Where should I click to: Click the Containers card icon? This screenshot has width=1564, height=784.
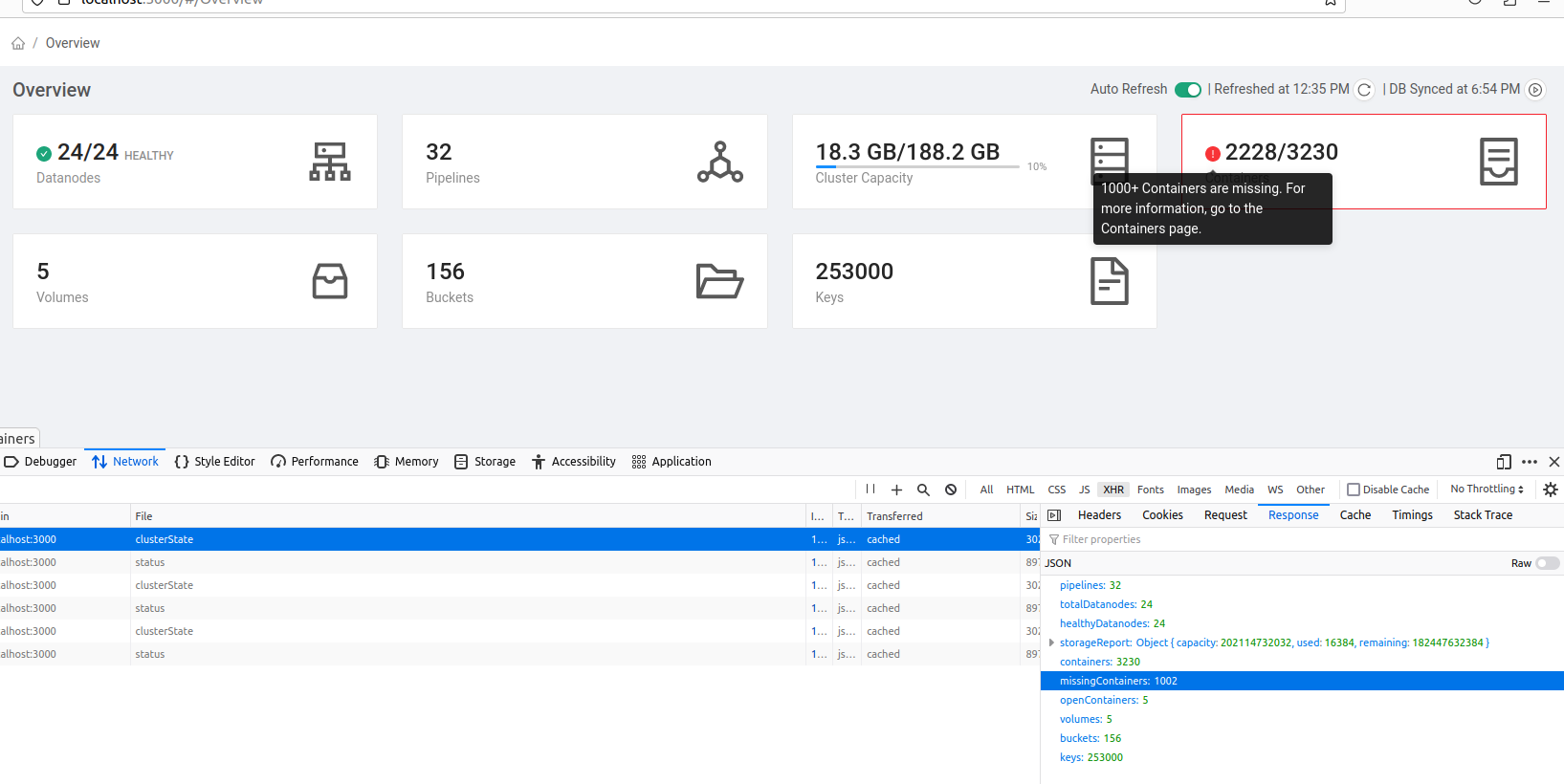pos(1499,162)
